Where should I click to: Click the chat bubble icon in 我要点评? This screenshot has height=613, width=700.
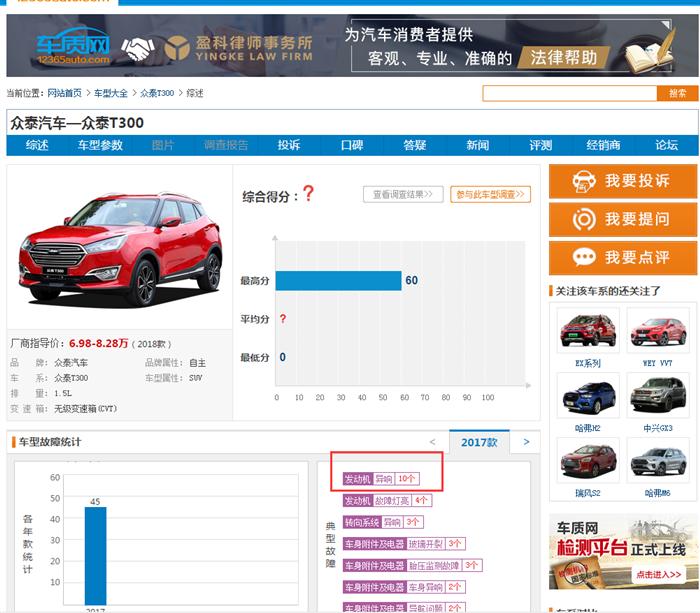[x=584, y=258]
